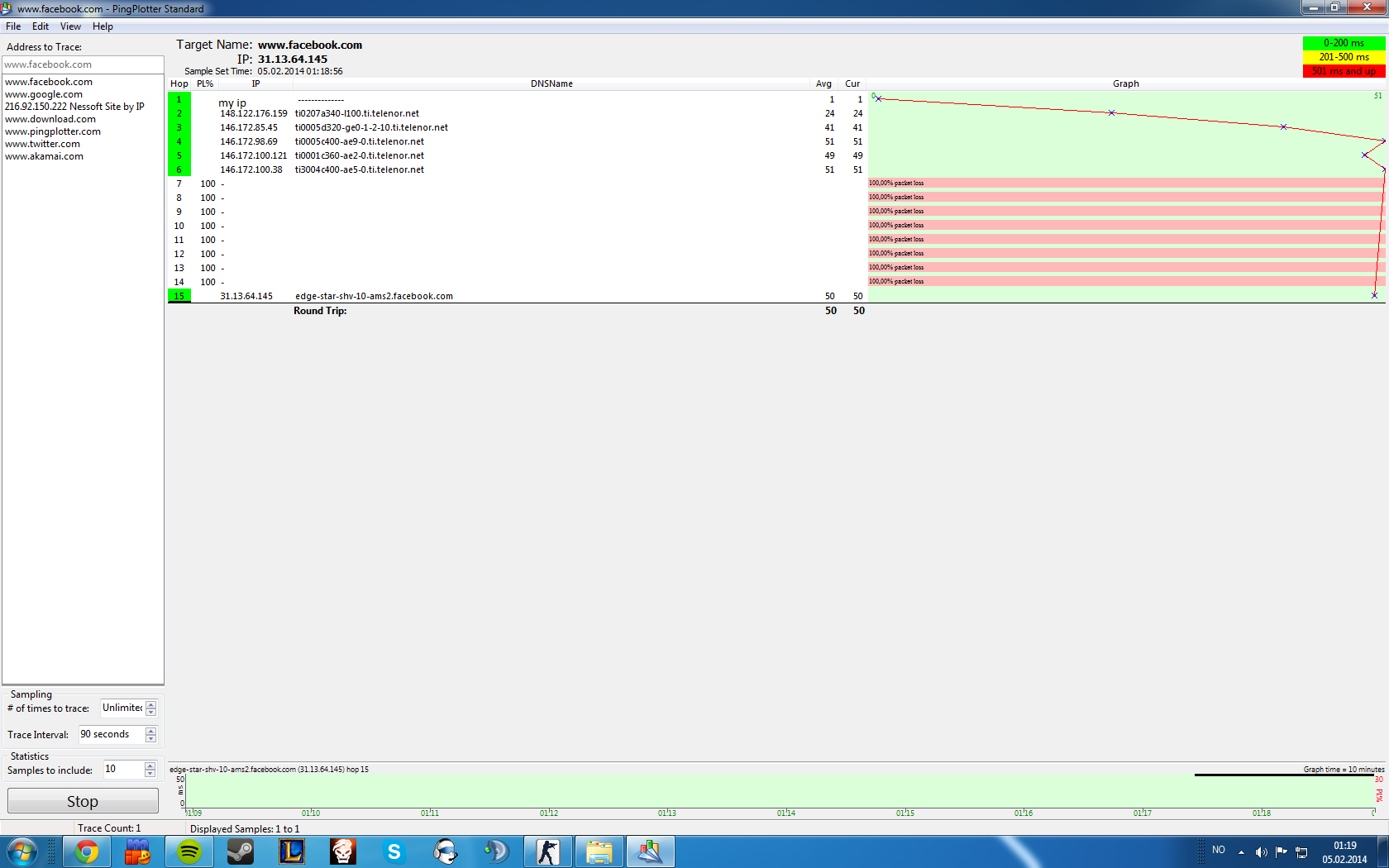Viewport: 1389px width, 868px height.
Task: Select hop 1 green number cell
Action: 179,99
